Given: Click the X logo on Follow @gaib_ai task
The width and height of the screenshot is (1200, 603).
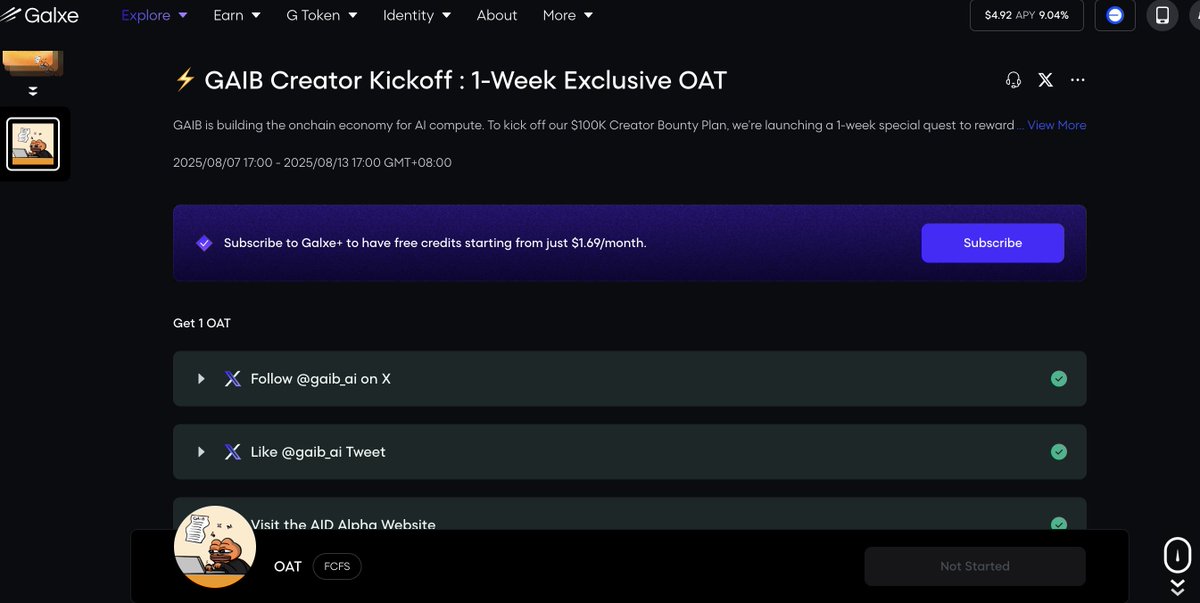Looking at the screenshot, I should [232, 379].
